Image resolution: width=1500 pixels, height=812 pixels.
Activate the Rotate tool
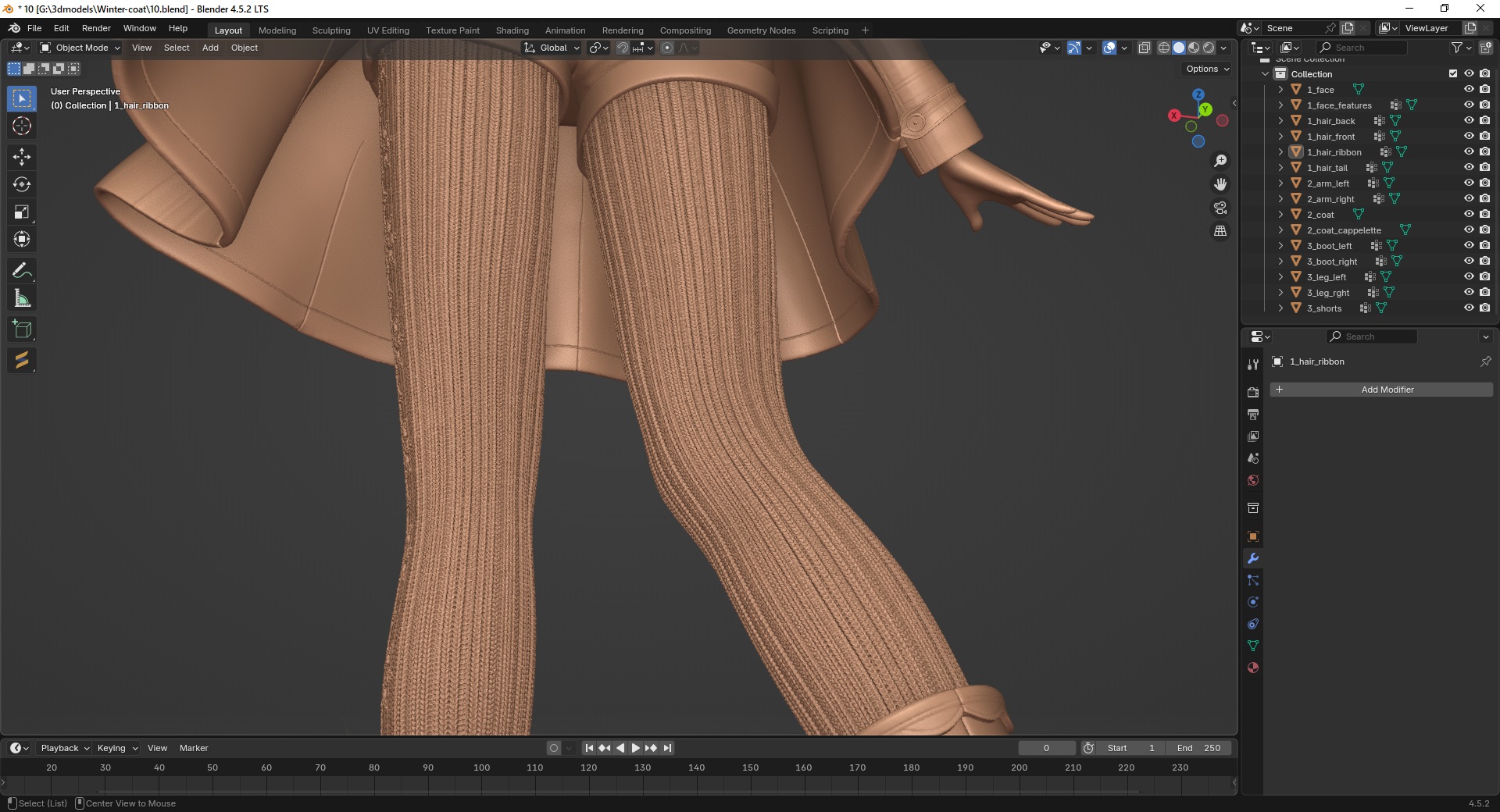[x=22, y=185]
